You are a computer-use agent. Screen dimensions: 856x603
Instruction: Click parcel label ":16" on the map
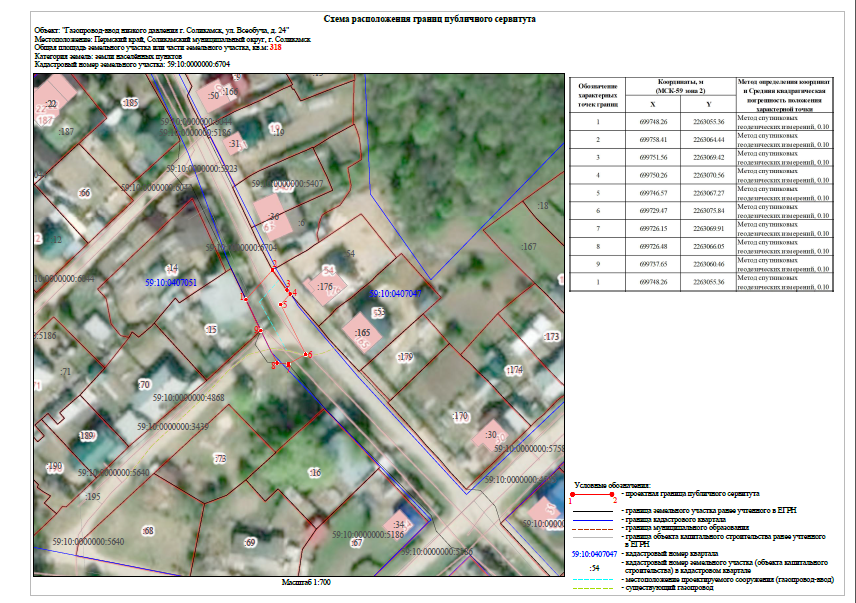click(x=314, y=473)
